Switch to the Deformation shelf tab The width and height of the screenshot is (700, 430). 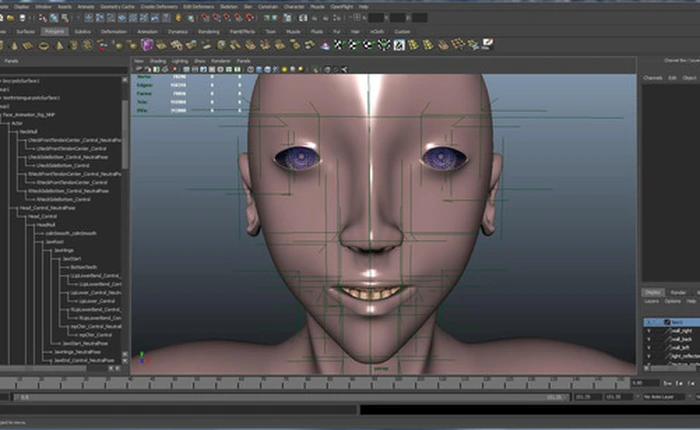(113, 32)
